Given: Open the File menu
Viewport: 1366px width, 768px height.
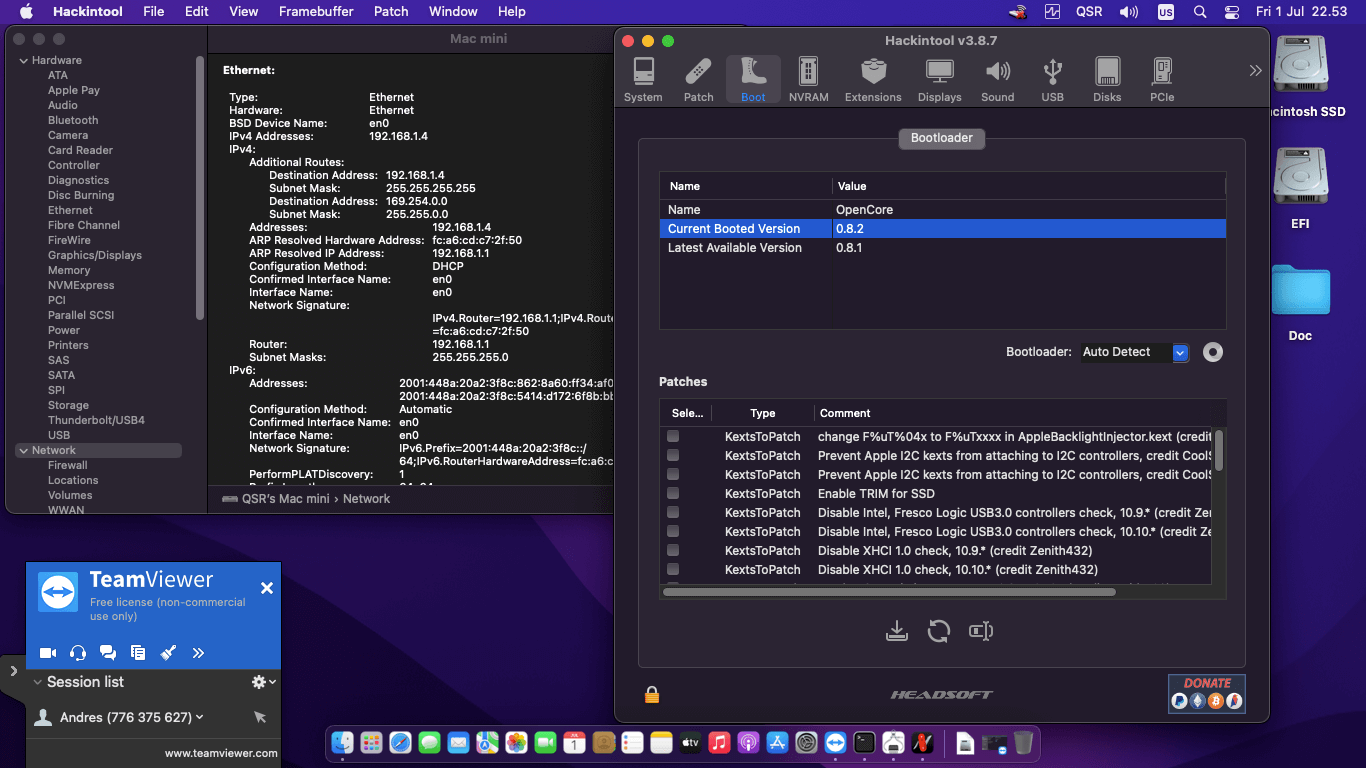Looking at the screenshot, I should (x=153, y=11).
